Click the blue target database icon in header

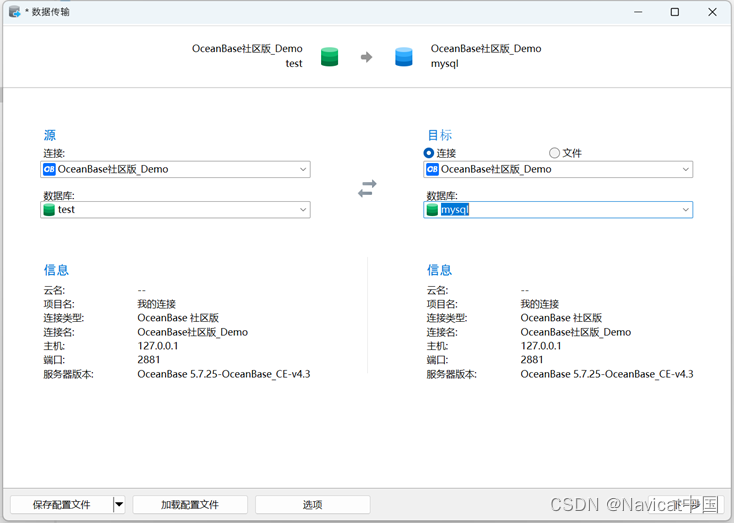404,57
